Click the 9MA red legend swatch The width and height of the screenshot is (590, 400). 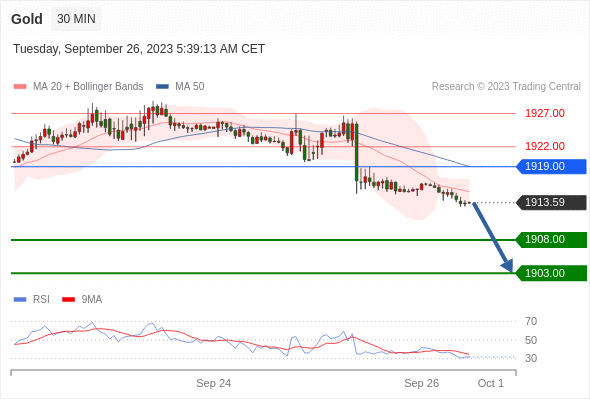click(x=68, y=300)
